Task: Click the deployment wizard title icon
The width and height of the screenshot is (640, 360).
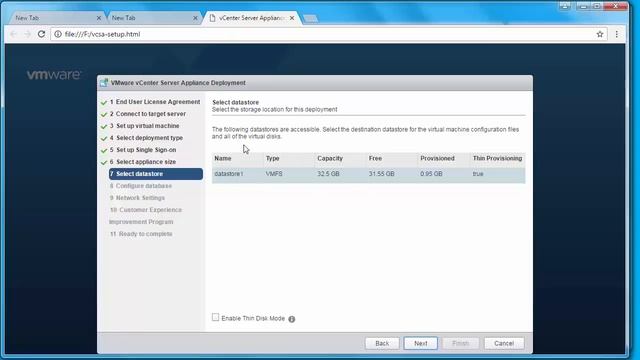Action: click(x=104, y=82)
